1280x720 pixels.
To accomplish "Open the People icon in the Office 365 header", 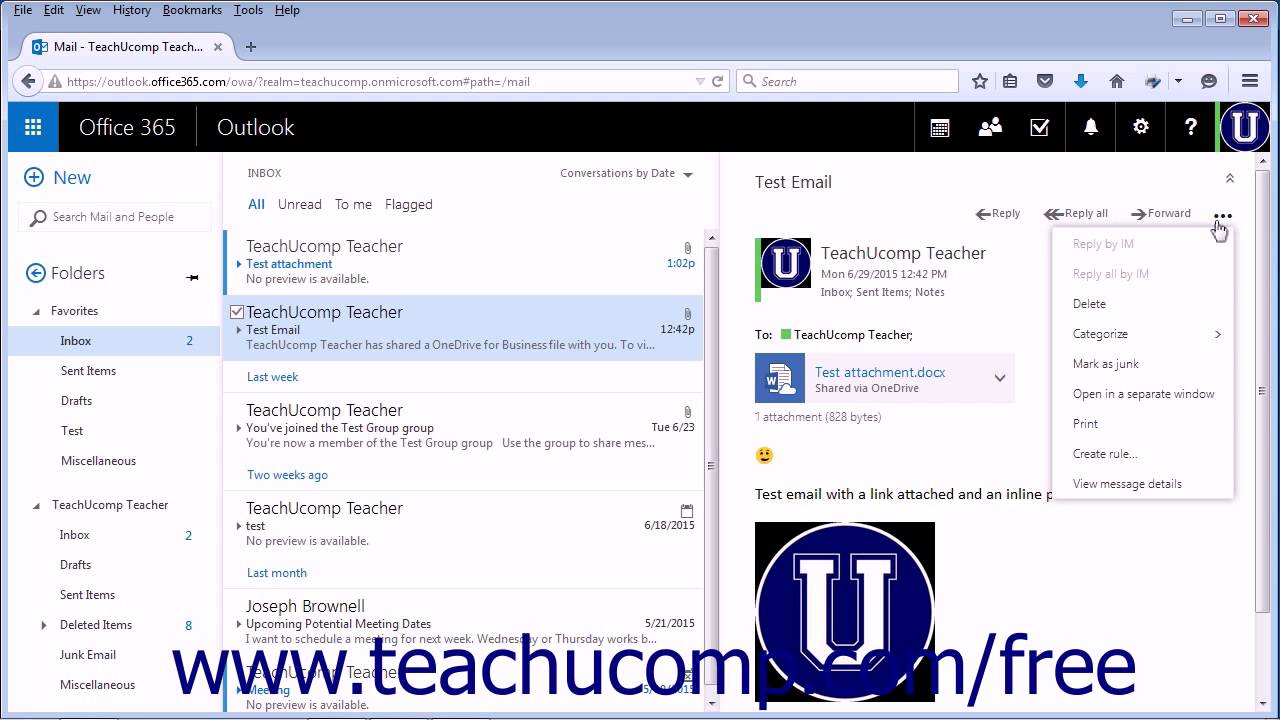I will coord(990,127).
